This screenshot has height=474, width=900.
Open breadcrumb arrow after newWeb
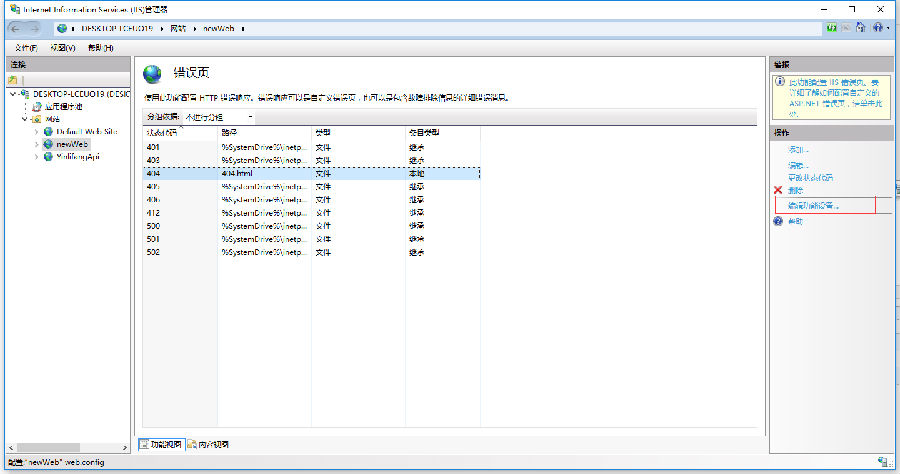point(243,28)
